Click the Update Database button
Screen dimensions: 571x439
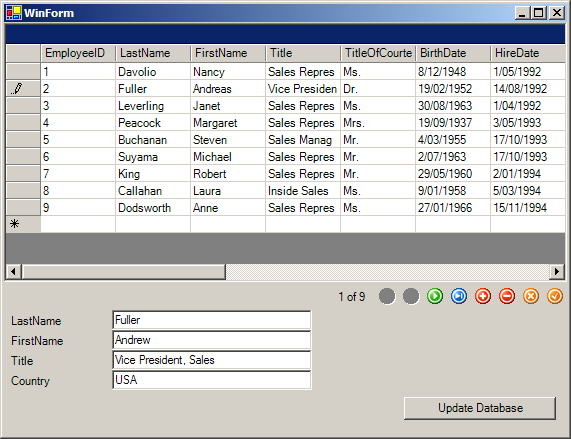480,408
